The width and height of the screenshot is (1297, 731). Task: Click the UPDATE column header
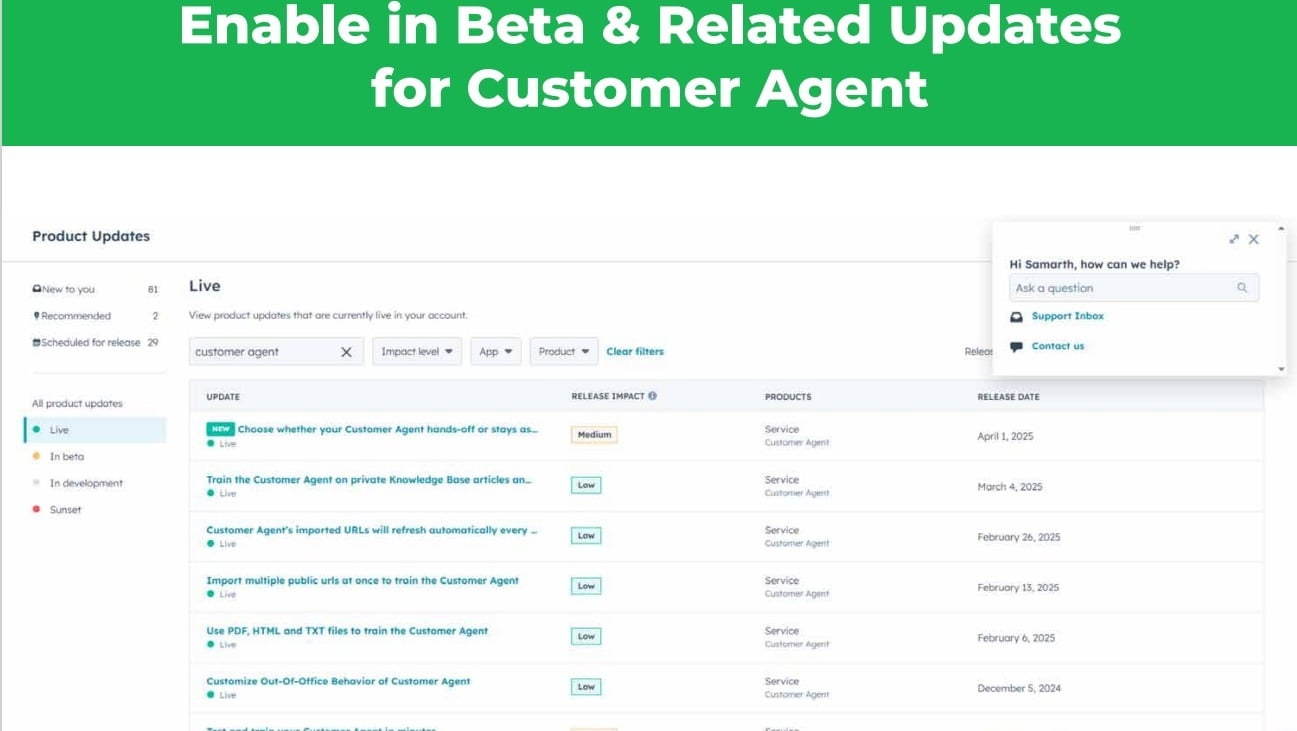click(223, 397)
